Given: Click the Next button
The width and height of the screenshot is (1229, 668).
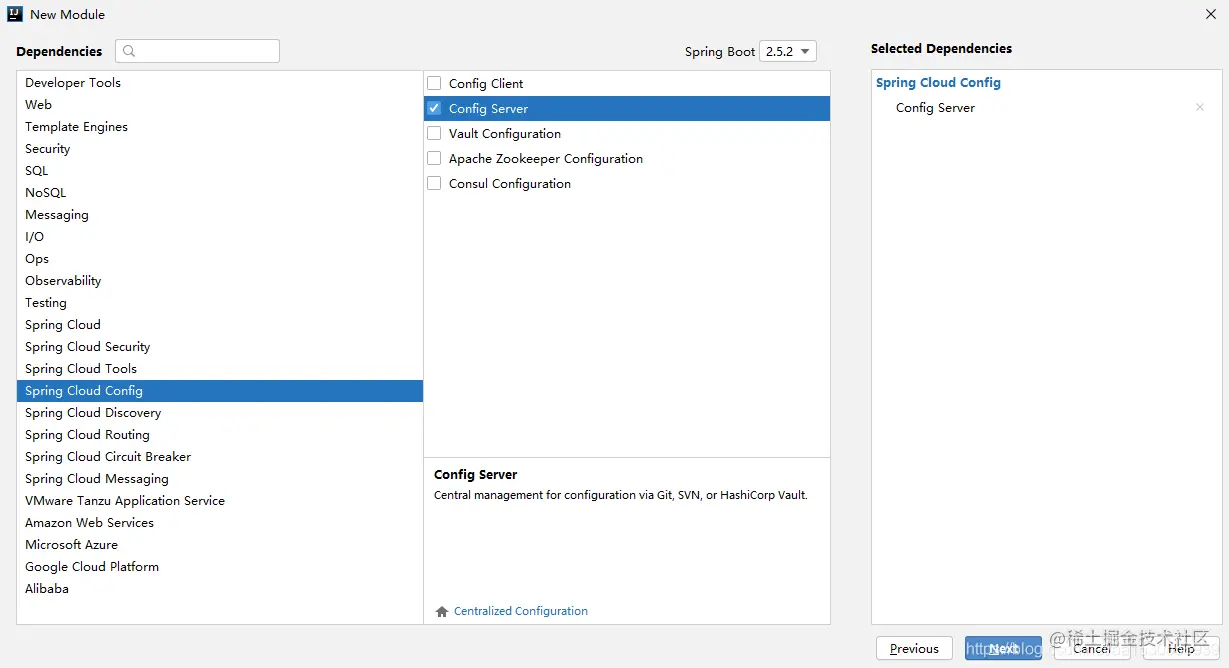Looking at the screenshot, I should (1003, 648).
